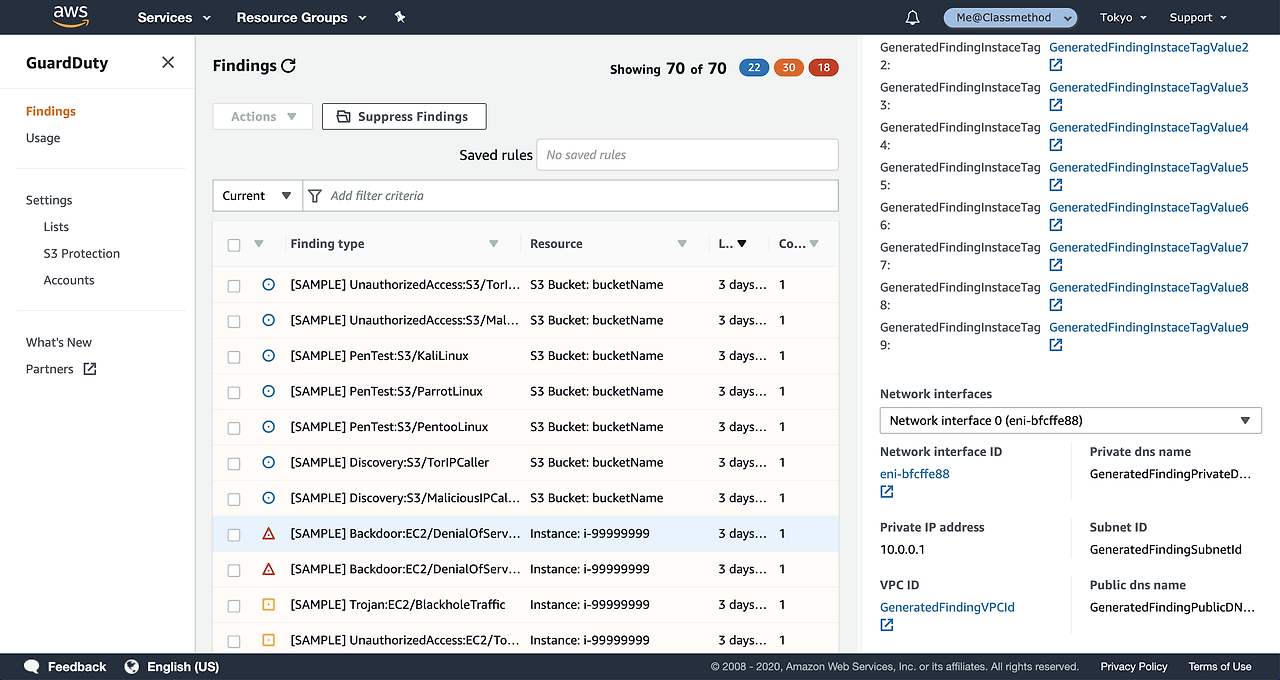Click the filter funnel icon
This screenshot has height=680, width=1280.
tap(315, 196)
